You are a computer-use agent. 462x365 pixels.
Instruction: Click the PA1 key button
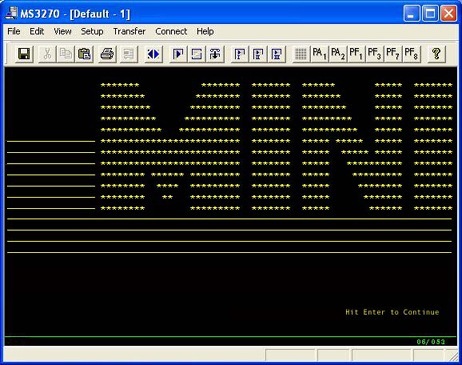tap(319, 54)
